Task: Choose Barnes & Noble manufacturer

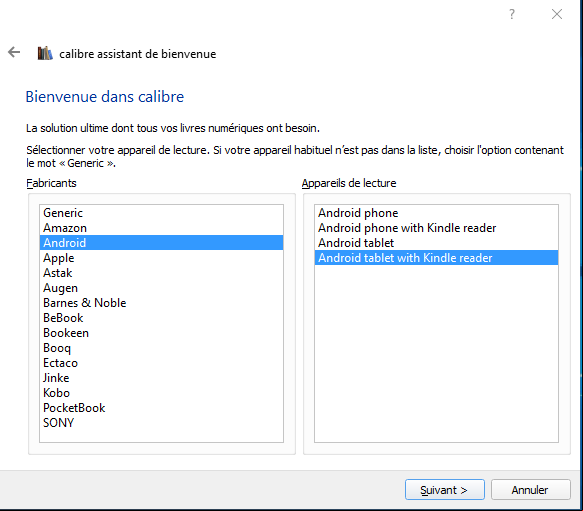Action: (161, 303)
